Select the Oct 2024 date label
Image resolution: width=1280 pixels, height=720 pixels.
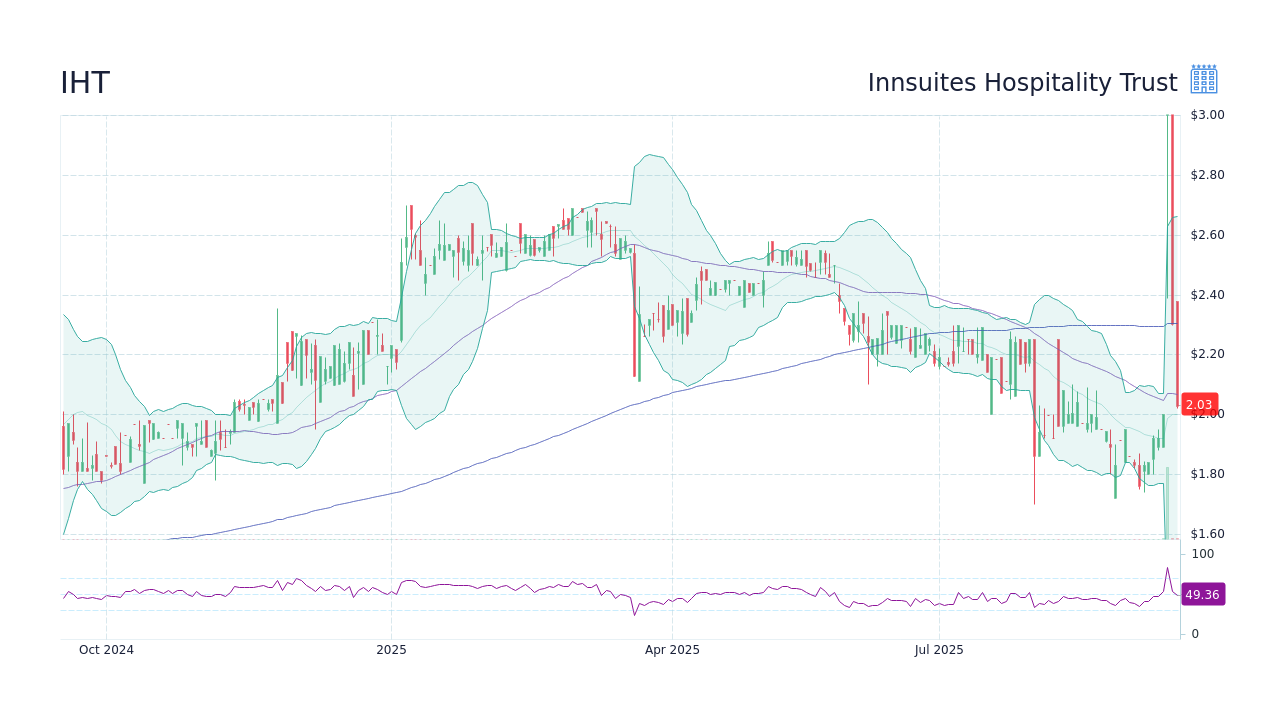pyautogui.click(x=105, y=650)
